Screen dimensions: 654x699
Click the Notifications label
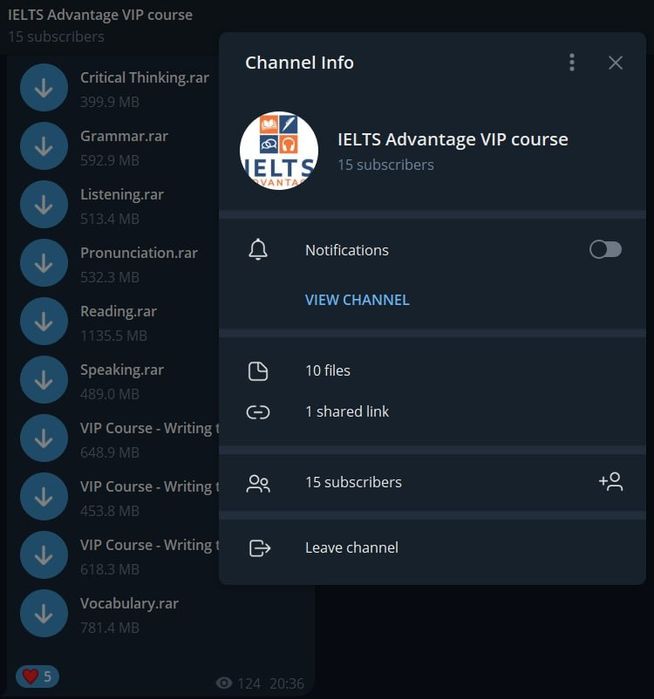[x=347, y=250]
